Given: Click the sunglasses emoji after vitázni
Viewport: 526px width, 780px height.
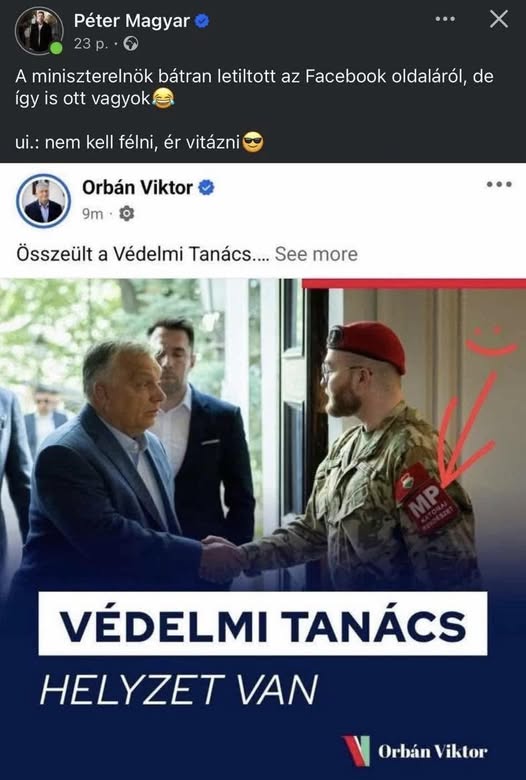Looking at the screenshot, I should click(253, 142).
